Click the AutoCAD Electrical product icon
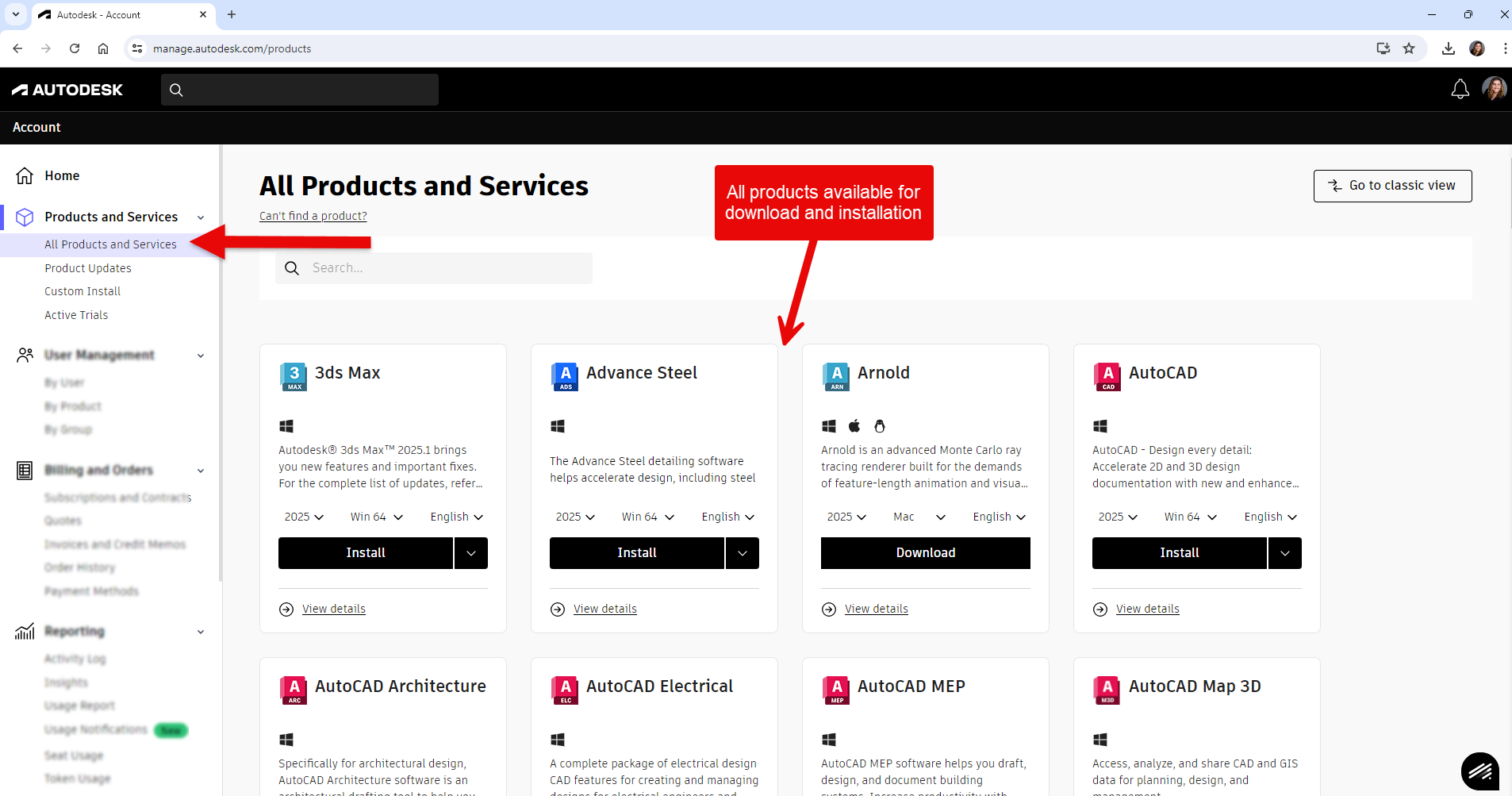1512x796 pixels. (x=565, y=690)
